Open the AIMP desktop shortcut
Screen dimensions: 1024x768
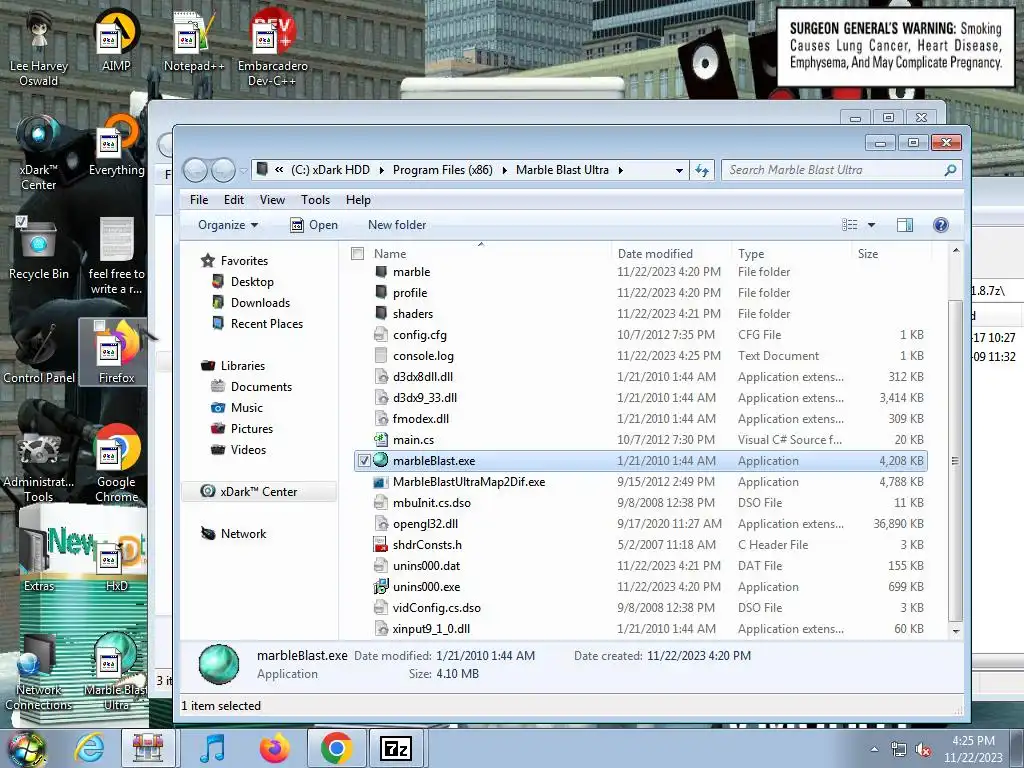[x=116, y=41]
